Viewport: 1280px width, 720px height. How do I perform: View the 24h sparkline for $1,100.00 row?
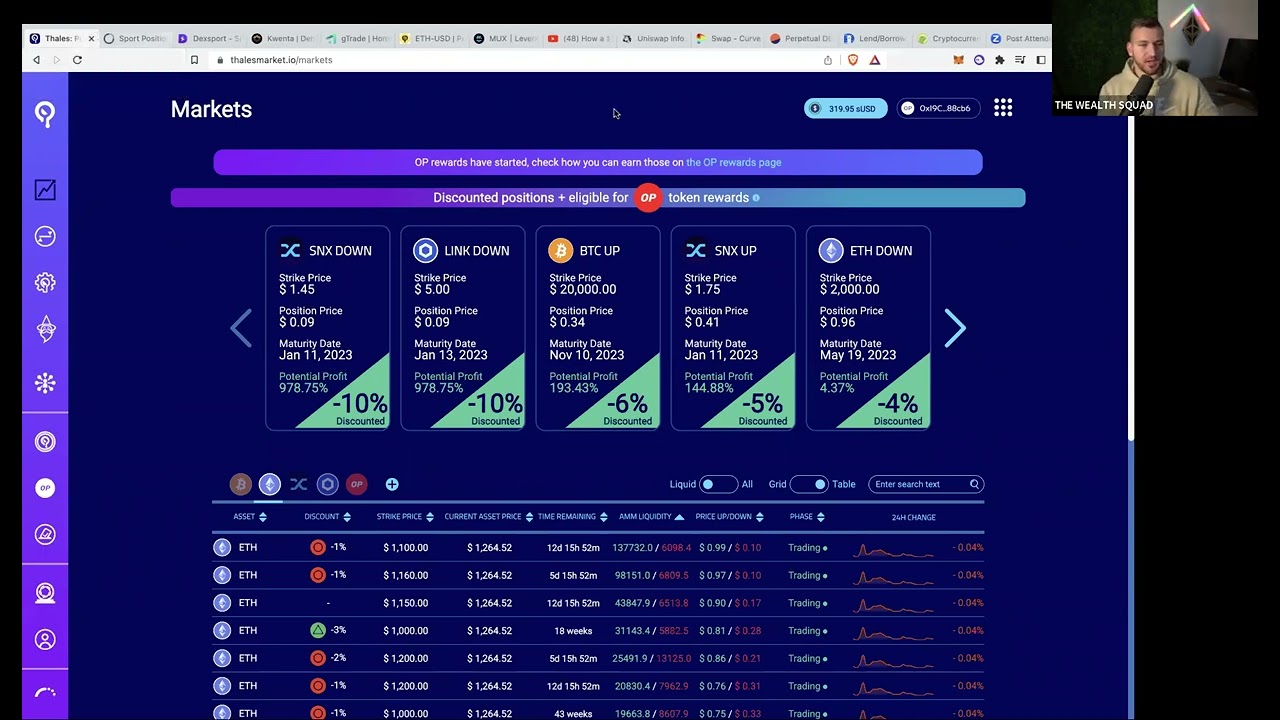[x=895, y=548]
